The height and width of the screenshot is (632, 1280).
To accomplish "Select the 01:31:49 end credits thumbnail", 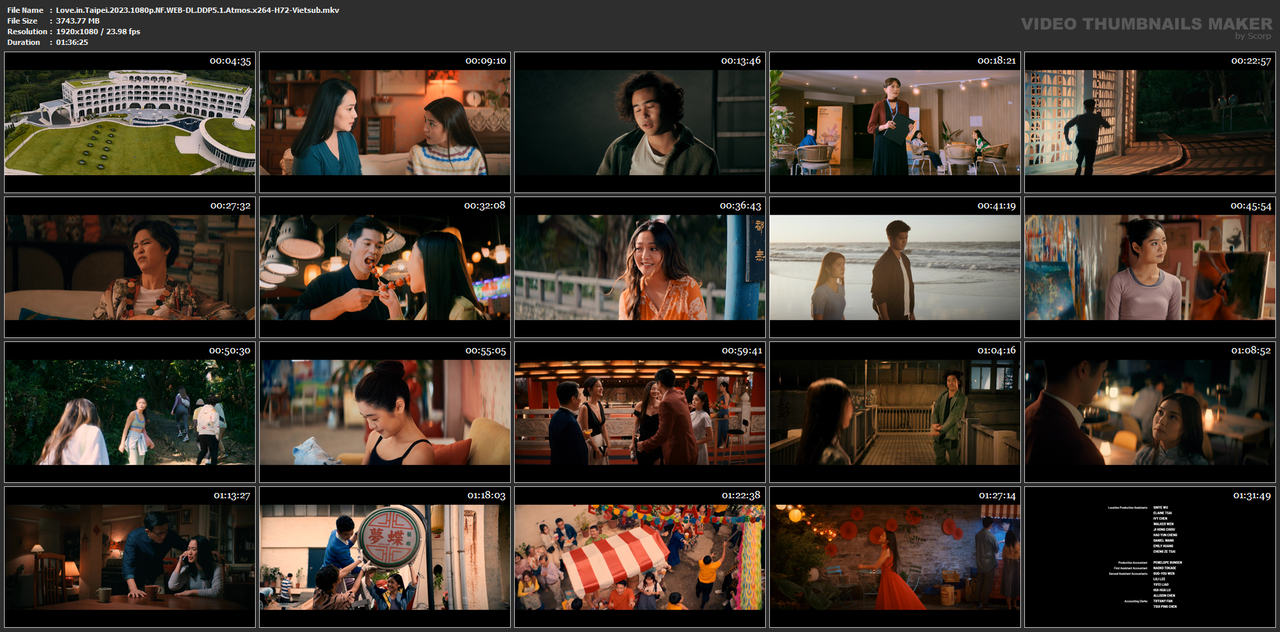I will click(x=1150, y=557).
